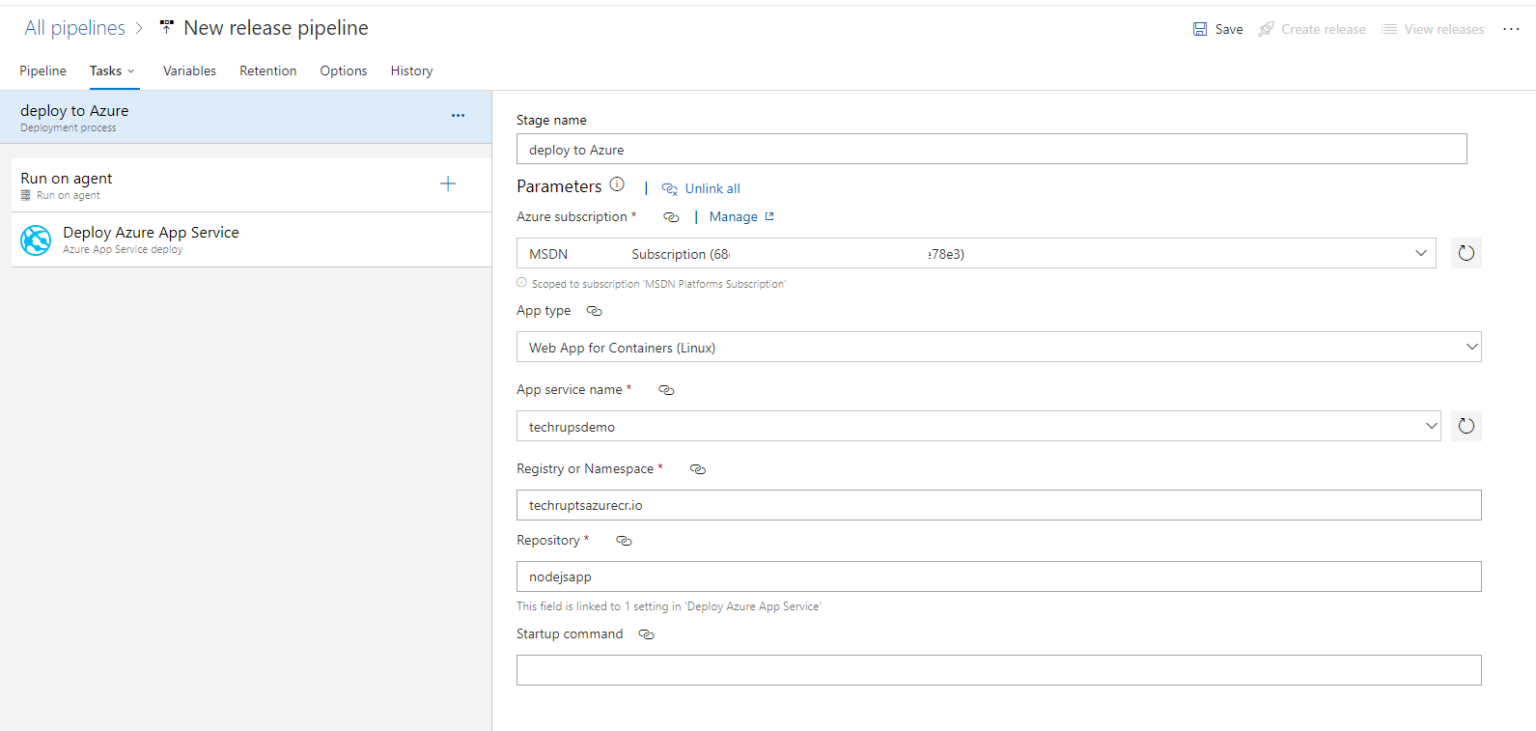Click the unlink icon next to Azure subscription

click(671, 216)
